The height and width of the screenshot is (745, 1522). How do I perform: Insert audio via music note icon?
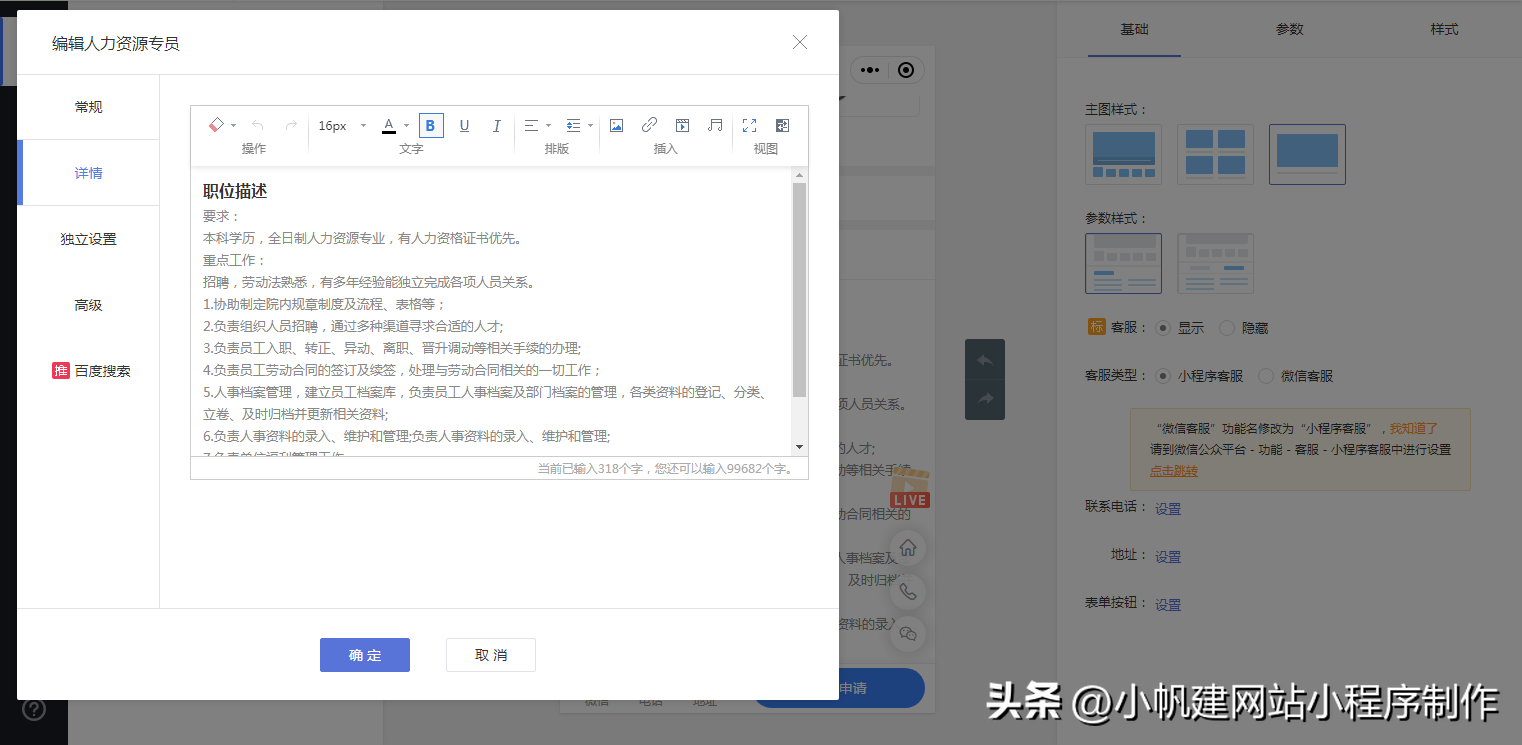click(715, 125)
